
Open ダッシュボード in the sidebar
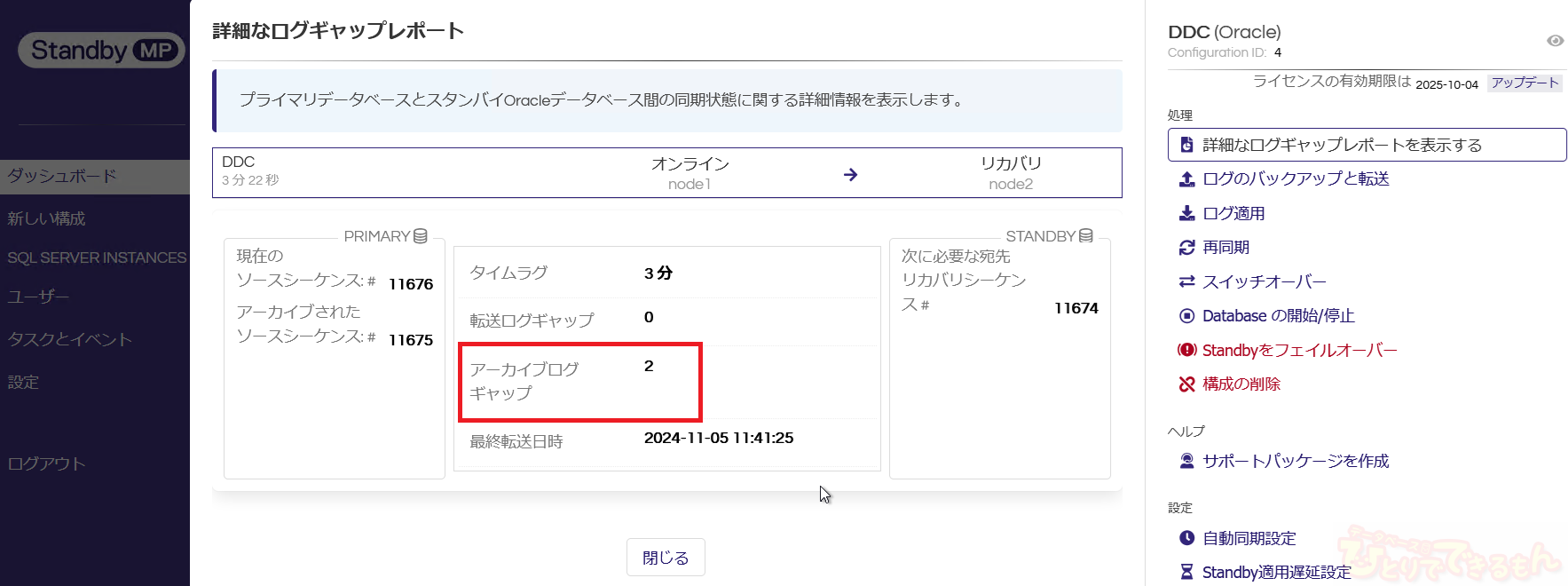(62, 176)
